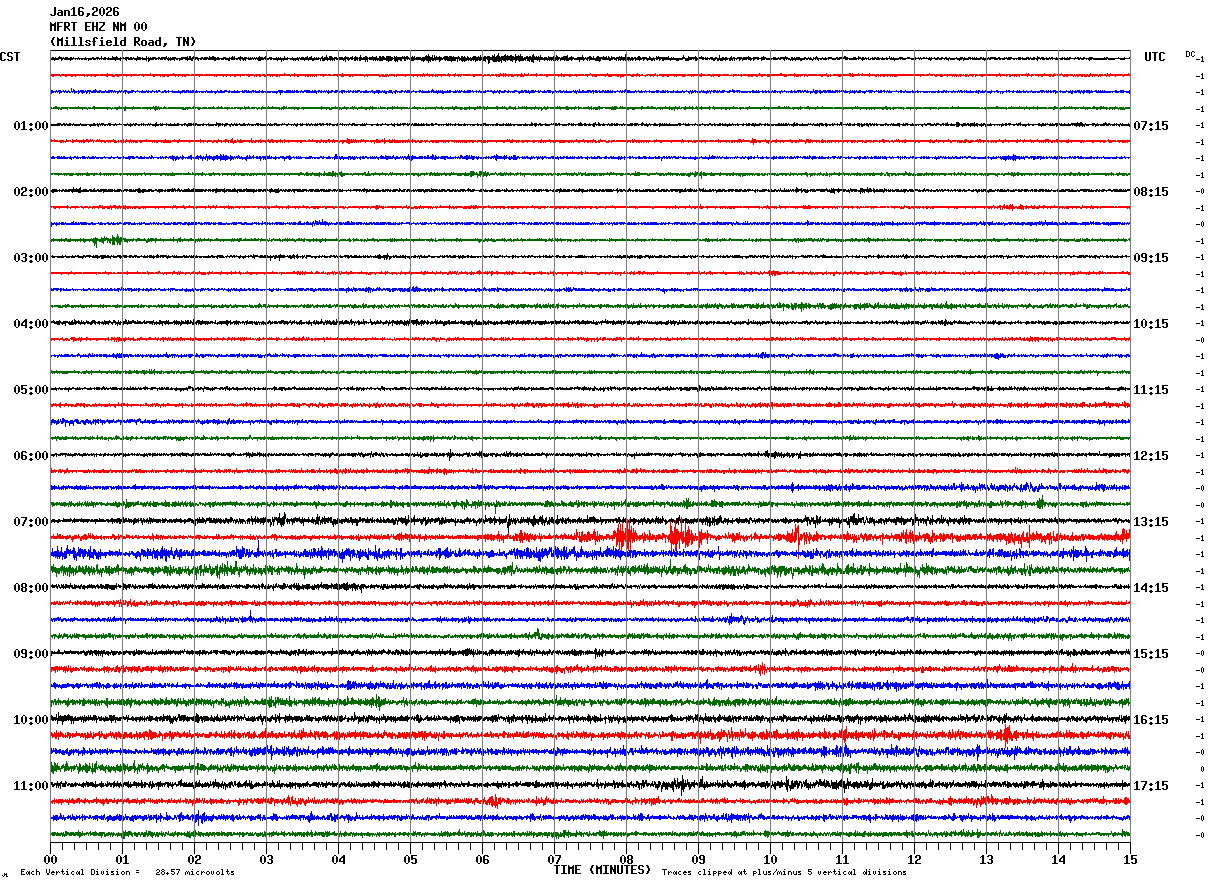Click the date text Jan16,2026
1210x886 pixels.
84,12
